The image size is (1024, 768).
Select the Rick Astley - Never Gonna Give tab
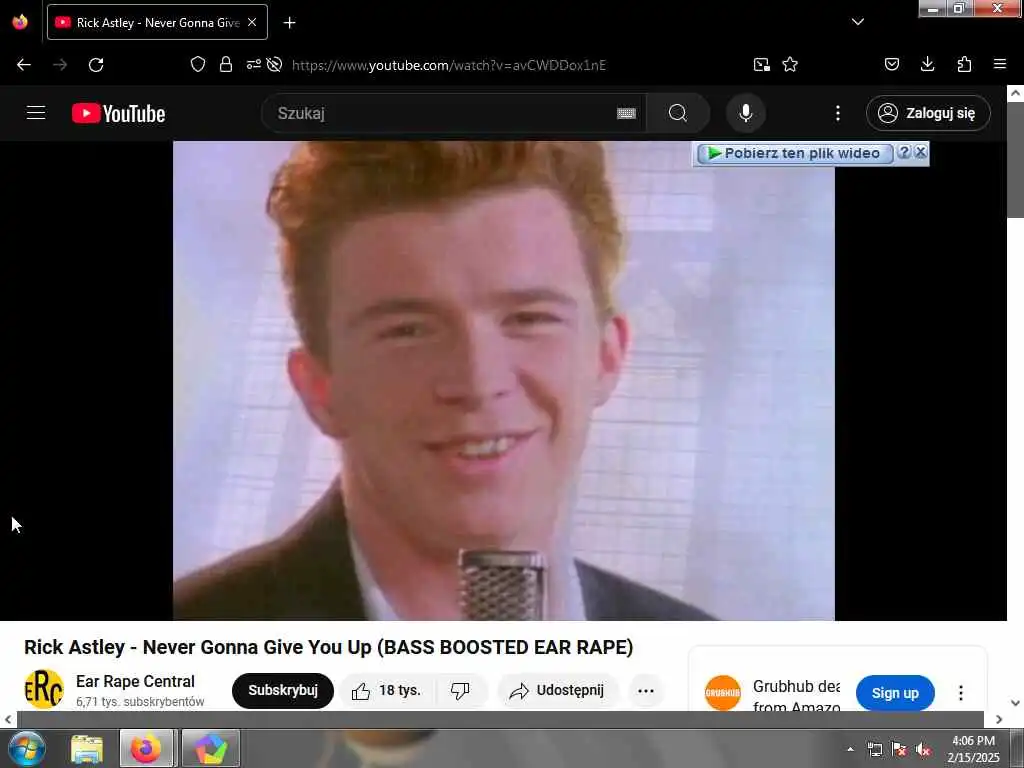pos(157,22)
